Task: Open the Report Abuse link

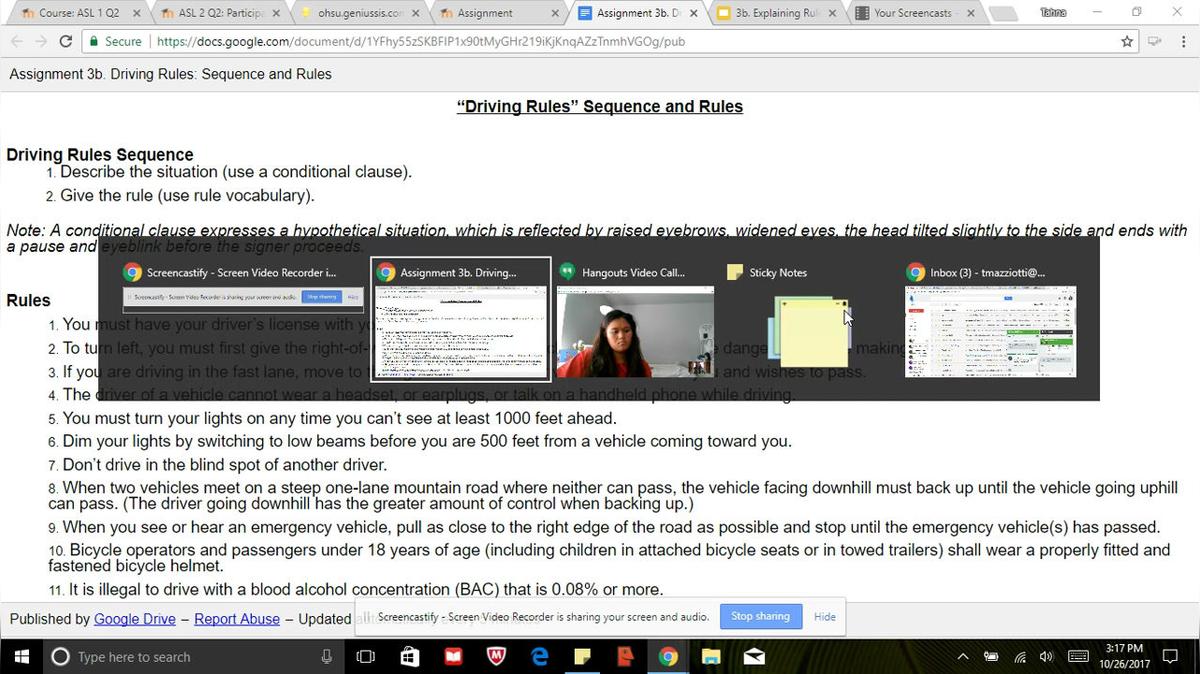Action: (237, 619)
